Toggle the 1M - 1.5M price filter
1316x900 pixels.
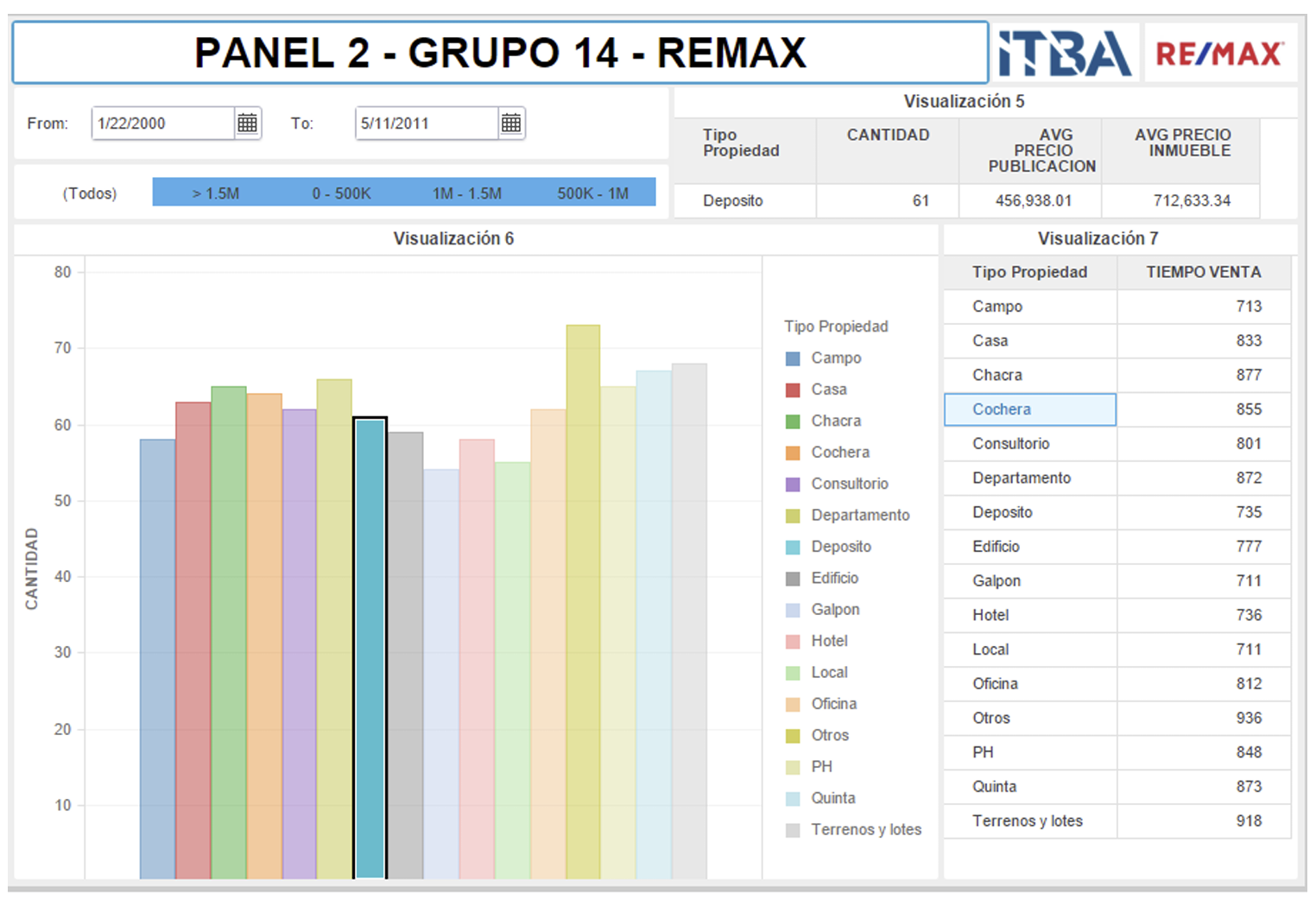pos(466,192)
